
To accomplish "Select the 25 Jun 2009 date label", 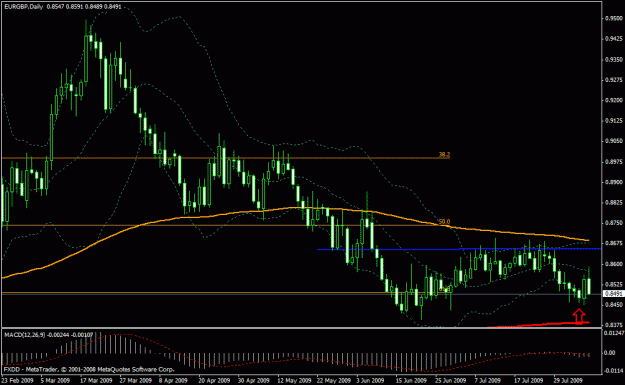I will (451, 380).
